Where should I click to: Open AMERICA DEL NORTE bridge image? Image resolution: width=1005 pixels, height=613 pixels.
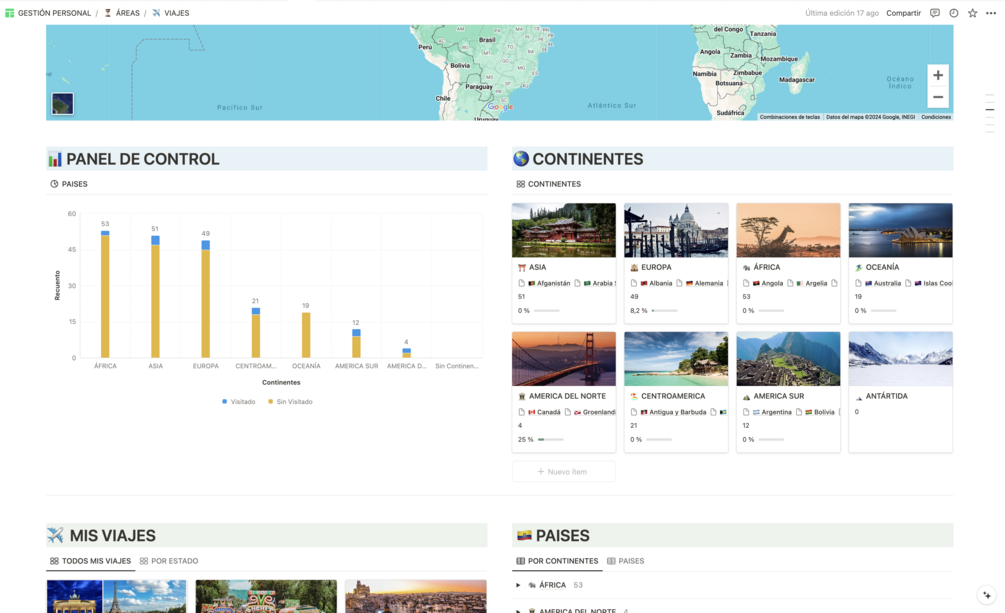point(563,359)
